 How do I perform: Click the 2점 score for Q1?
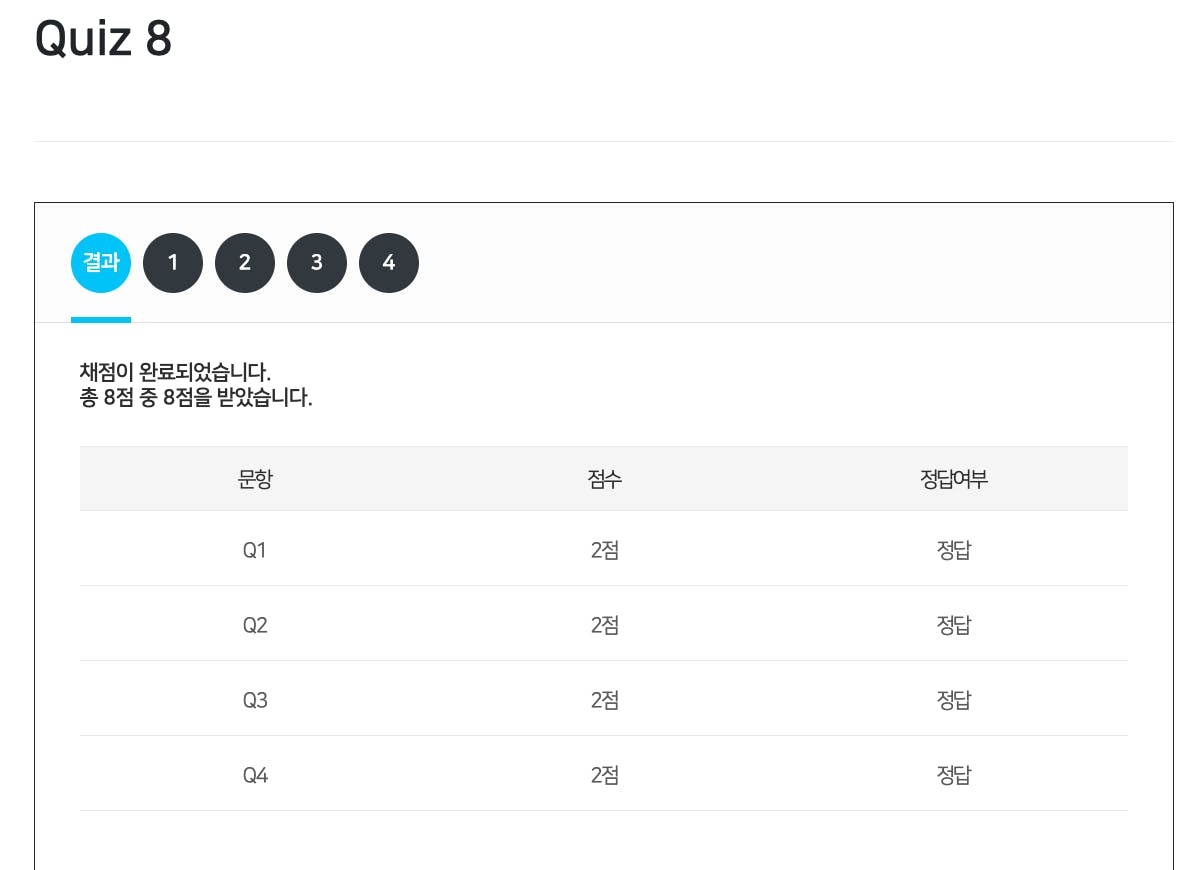point(605,550)
